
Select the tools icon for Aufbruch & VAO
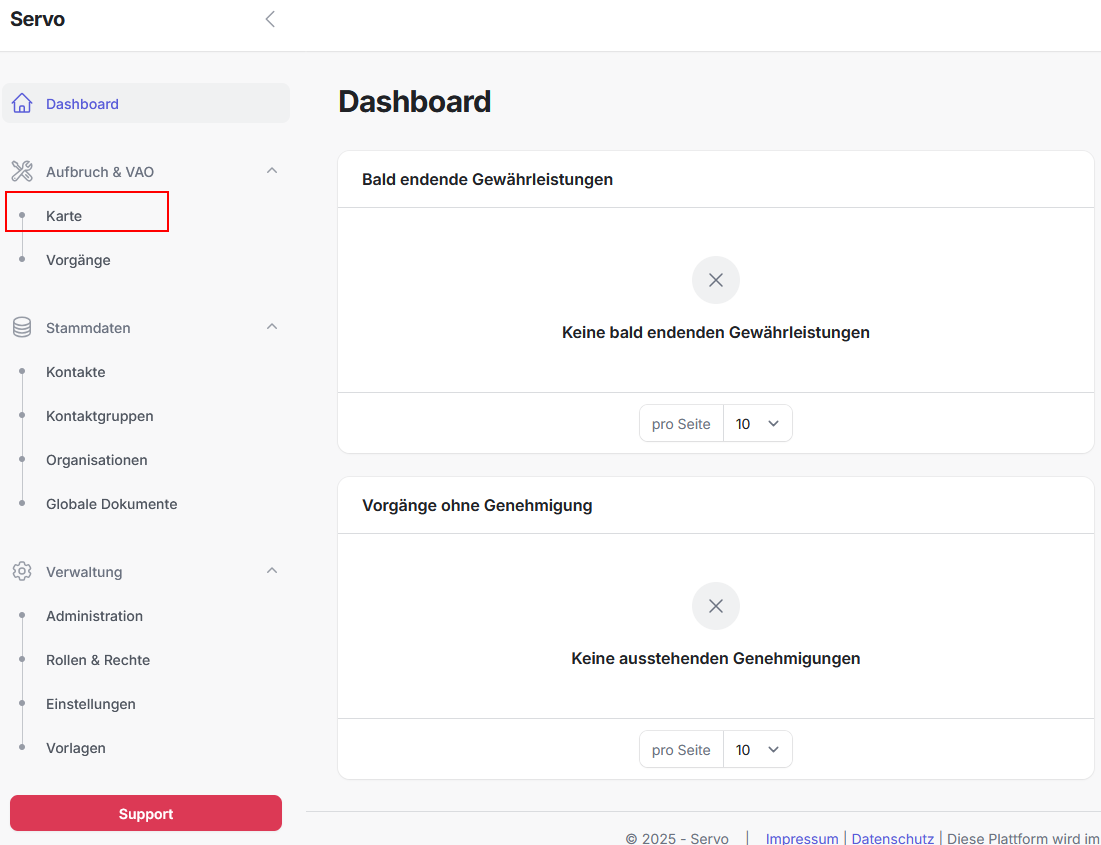(x=21, y=170)
